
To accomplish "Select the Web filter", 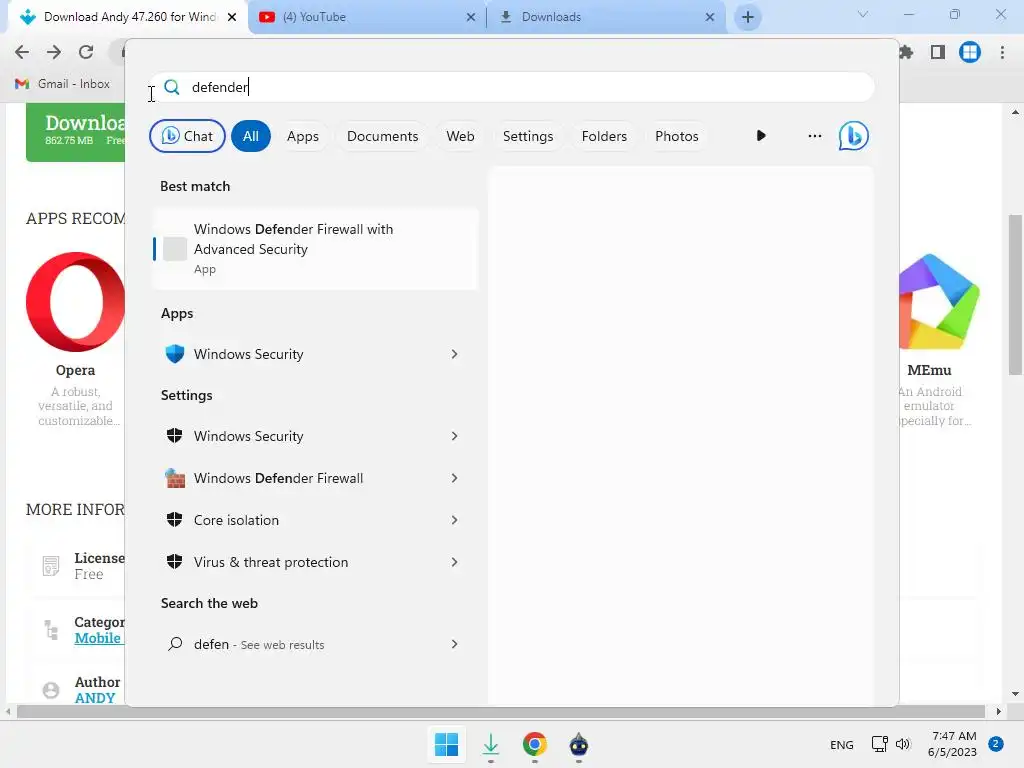I will [x=460, y=136].
